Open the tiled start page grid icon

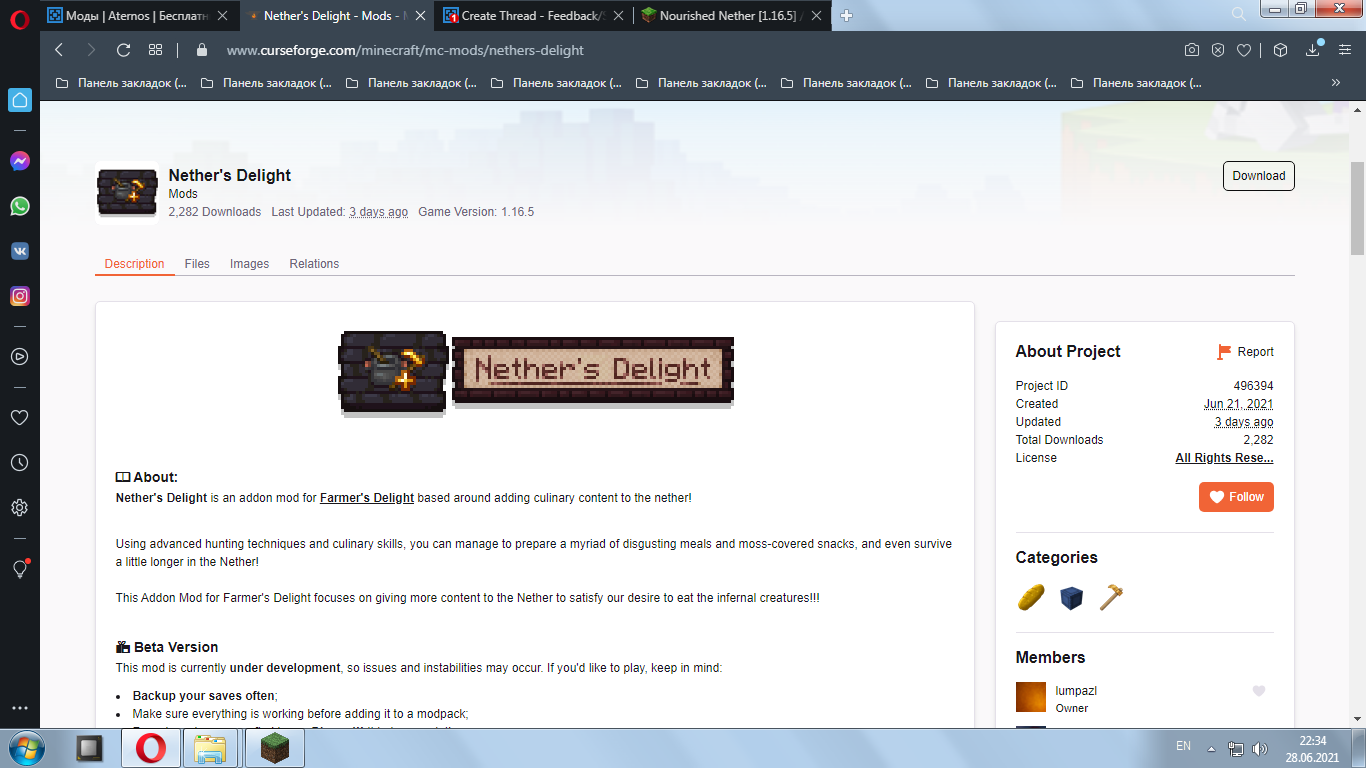coord(155,50)
